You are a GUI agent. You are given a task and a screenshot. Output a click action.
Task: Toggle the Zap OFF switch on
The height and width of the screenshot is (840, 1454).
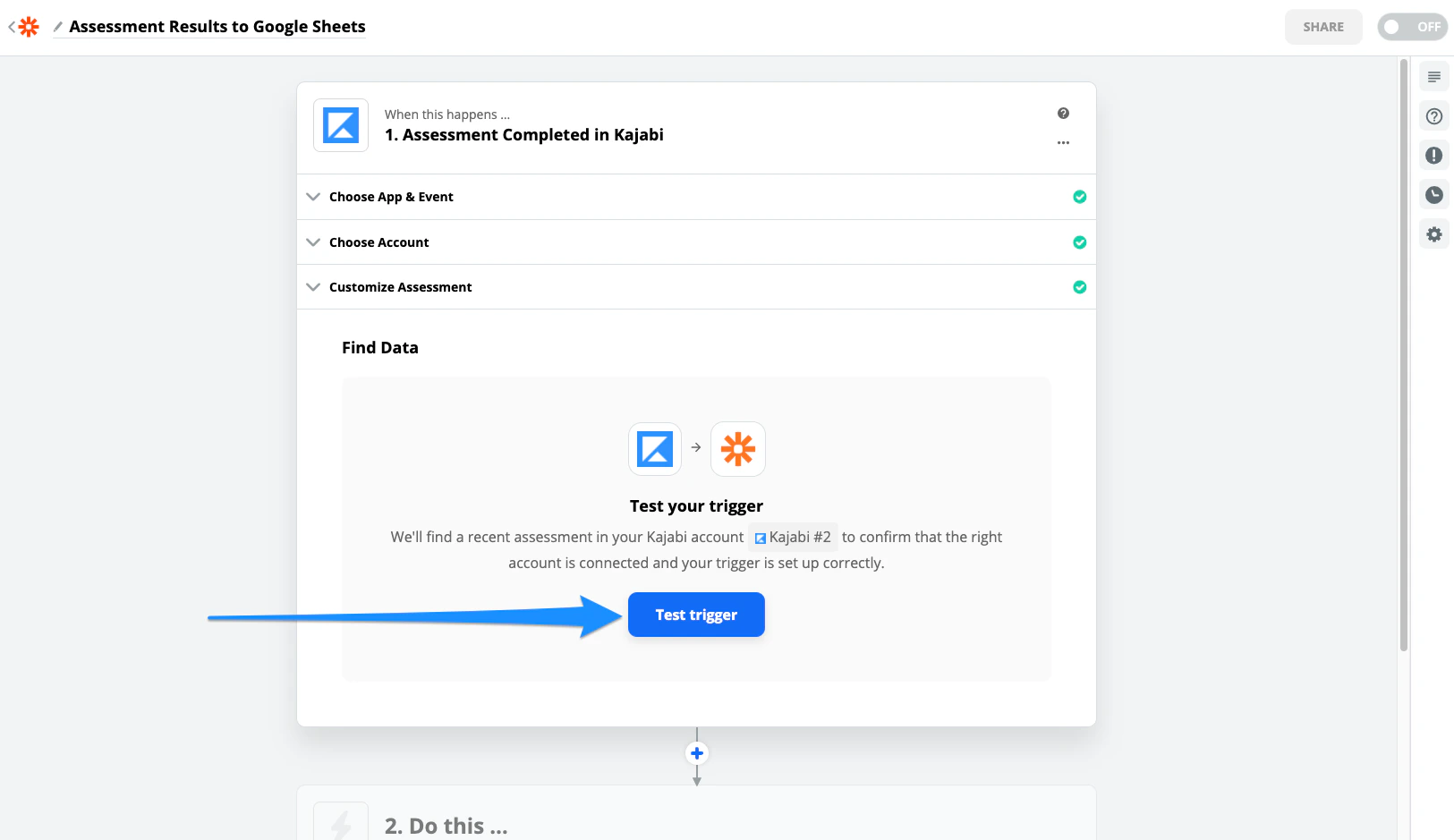pos(1412,27)
